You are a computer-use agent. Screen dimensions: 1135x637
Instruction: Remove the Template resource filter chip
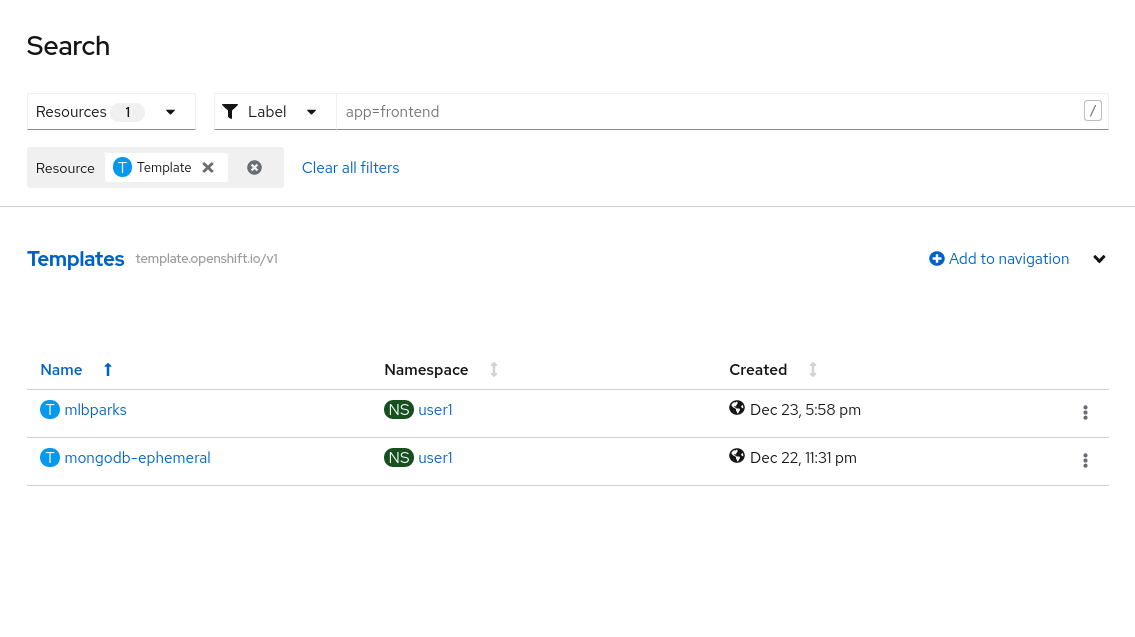[x=208, y=168]
